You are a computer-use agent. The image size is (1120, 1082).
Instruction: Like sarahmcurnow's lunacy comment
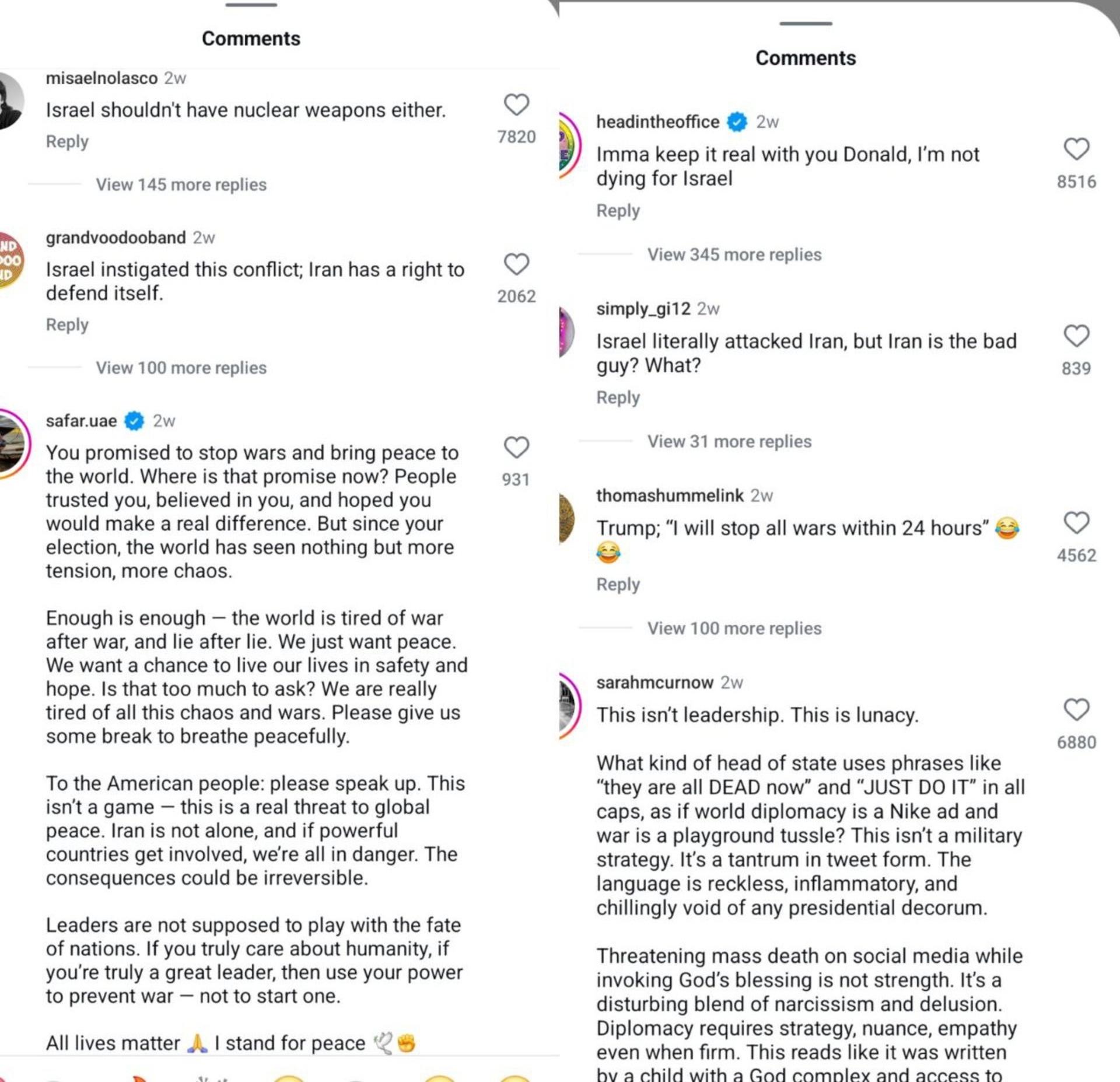(1076, 710)
